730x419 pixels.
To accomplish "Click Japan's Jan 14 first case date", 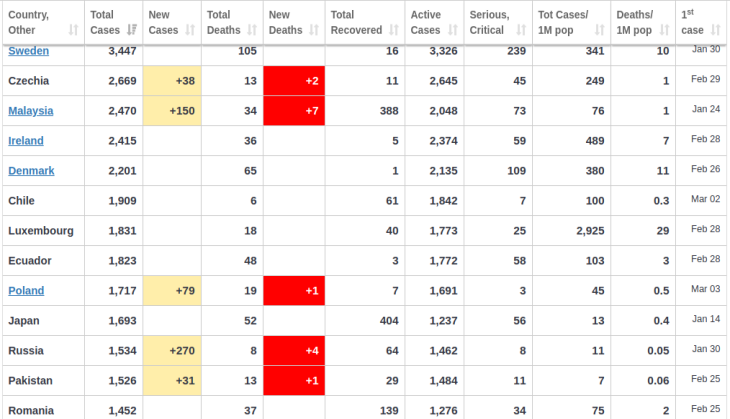I will coord(706,319).
